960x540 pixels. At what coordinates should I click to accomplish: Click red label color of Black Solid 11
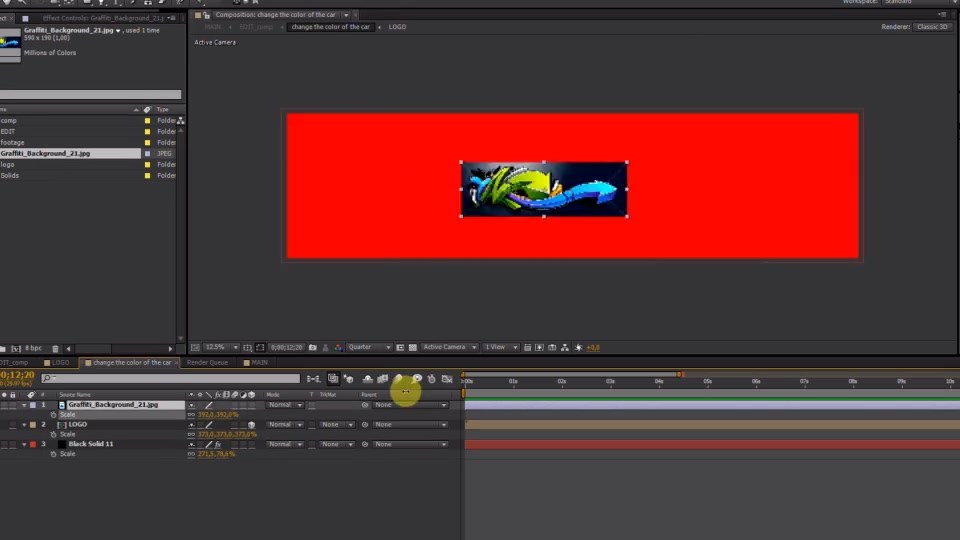point(33,444)
